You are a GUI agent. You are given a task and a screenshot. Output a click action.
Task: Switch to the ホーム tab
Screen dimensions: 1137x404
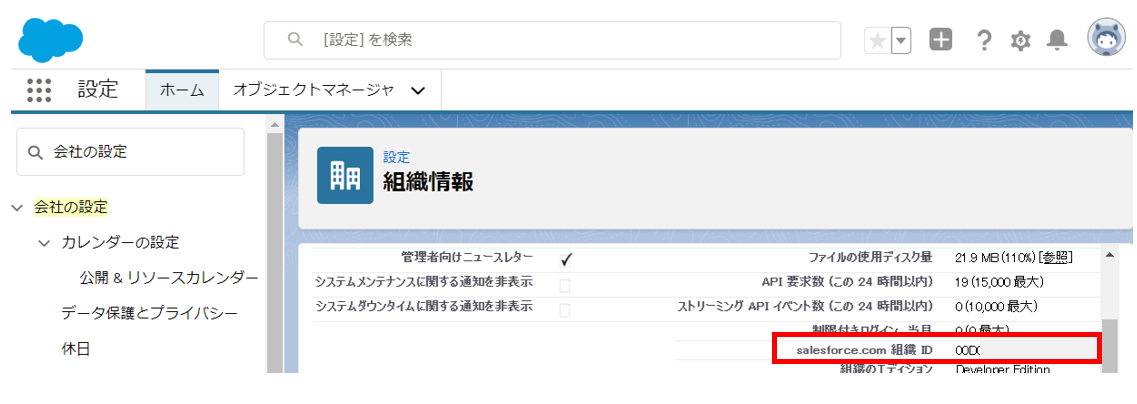(182, 90)
